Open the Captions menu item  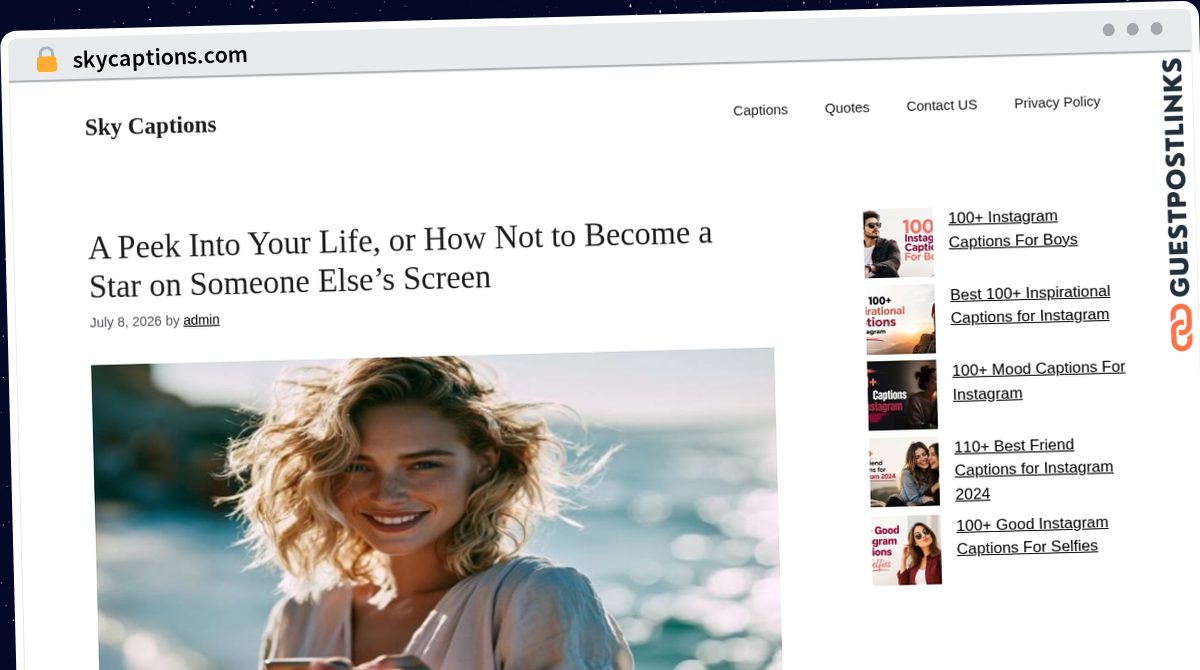click(x=760, y=110)
